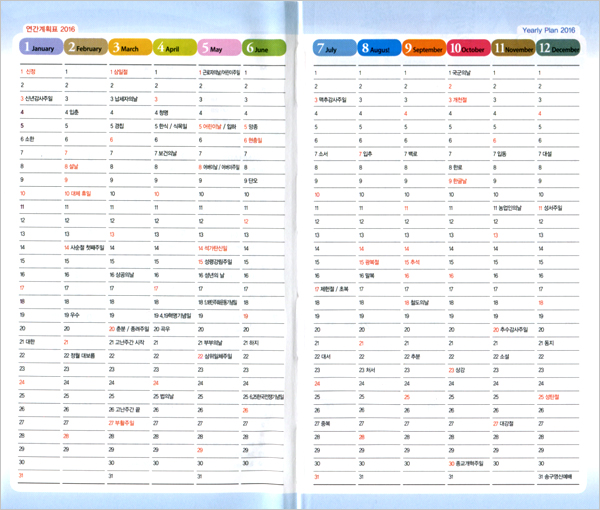Select October '1 국군의날' entry
600x510 pixels.
(460, 73)
